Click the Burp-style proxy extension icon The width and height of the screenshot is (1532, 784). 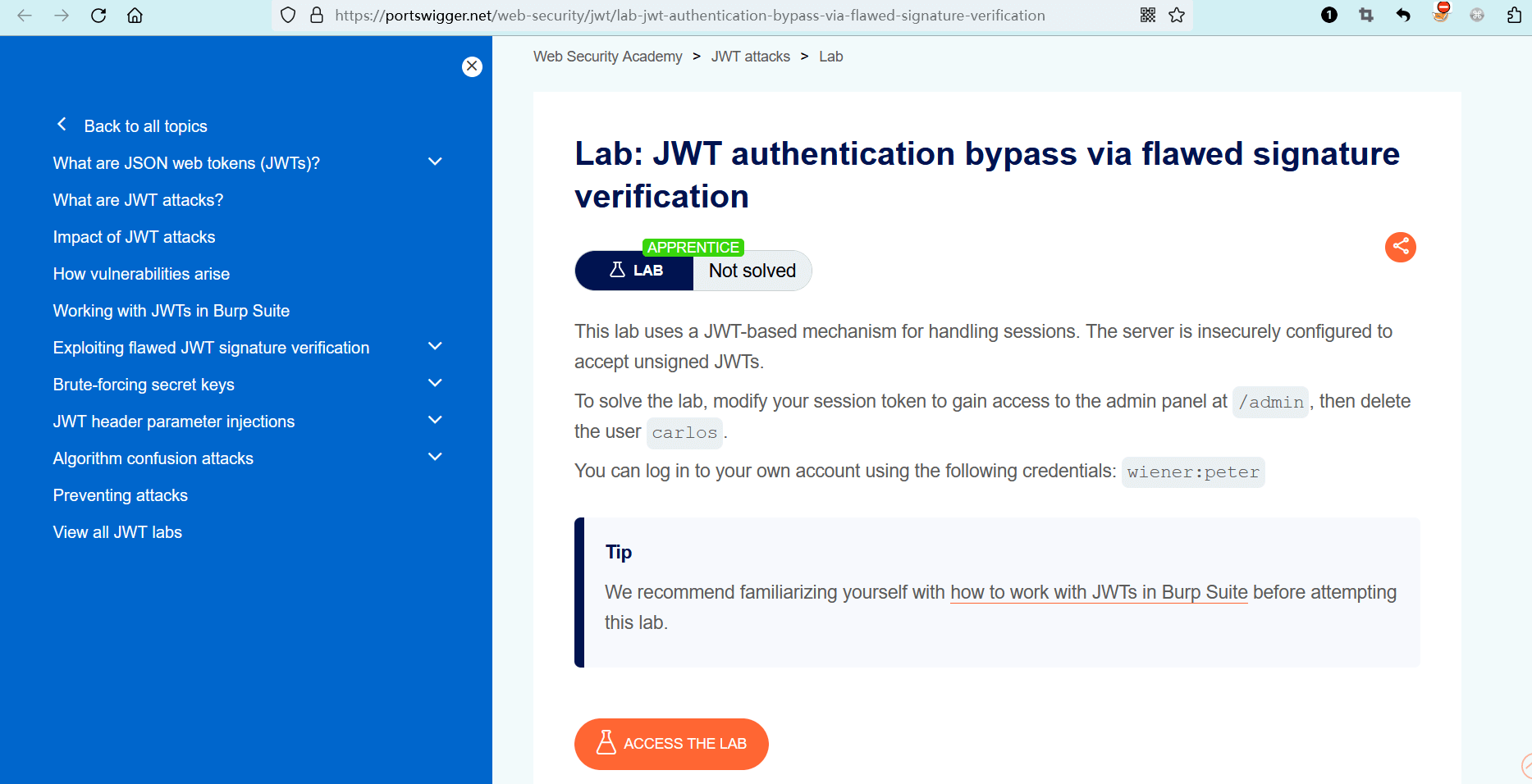[1441, 12]
